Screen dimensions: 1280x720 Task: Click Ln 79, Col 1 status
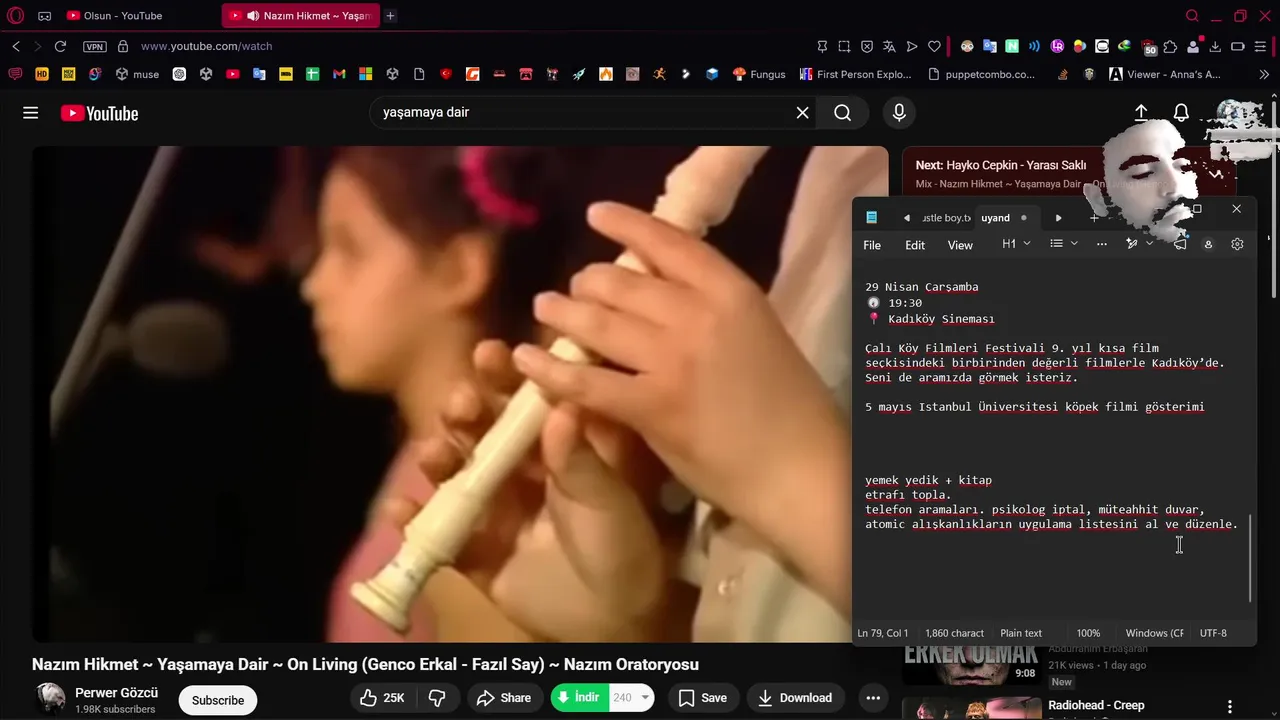coord(883,633)
